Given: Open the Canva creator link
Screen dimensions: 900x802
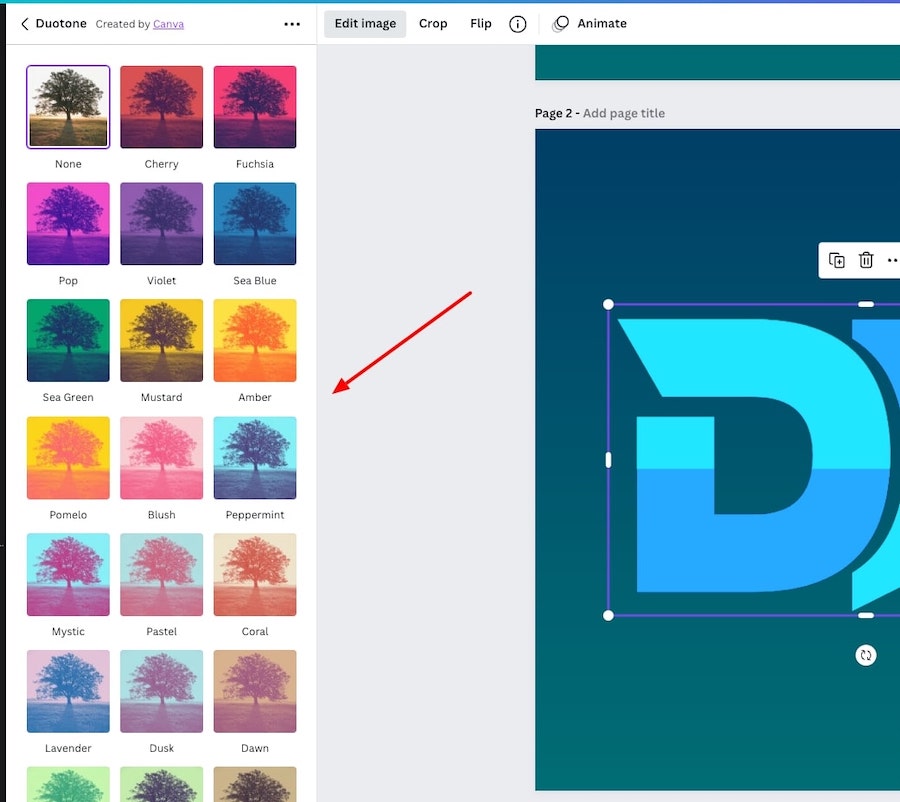Looking at the screenshot, I should point(168,24).
